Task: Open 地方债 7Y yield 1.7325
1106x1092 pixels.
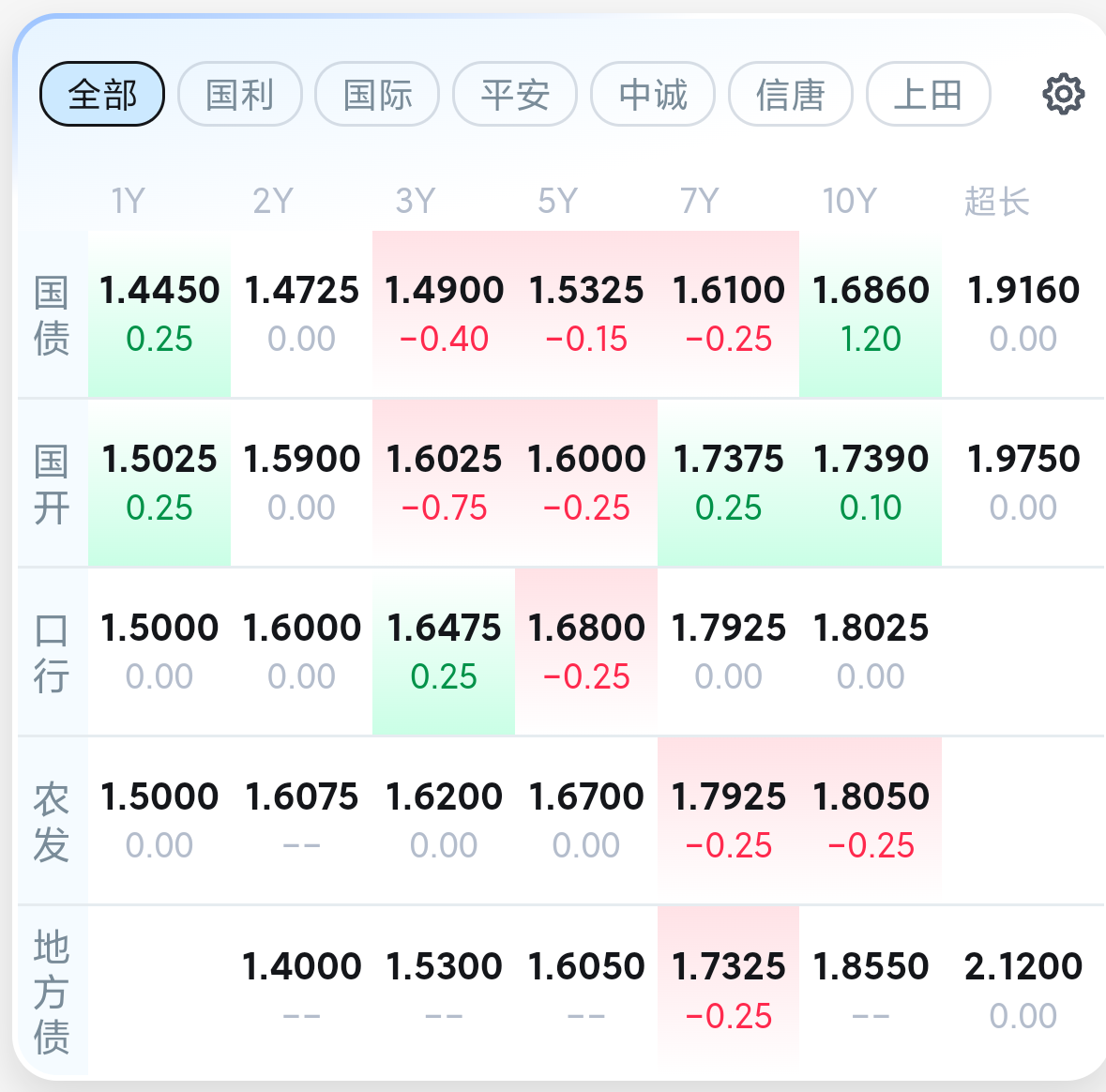Action: tap(729, 991)
